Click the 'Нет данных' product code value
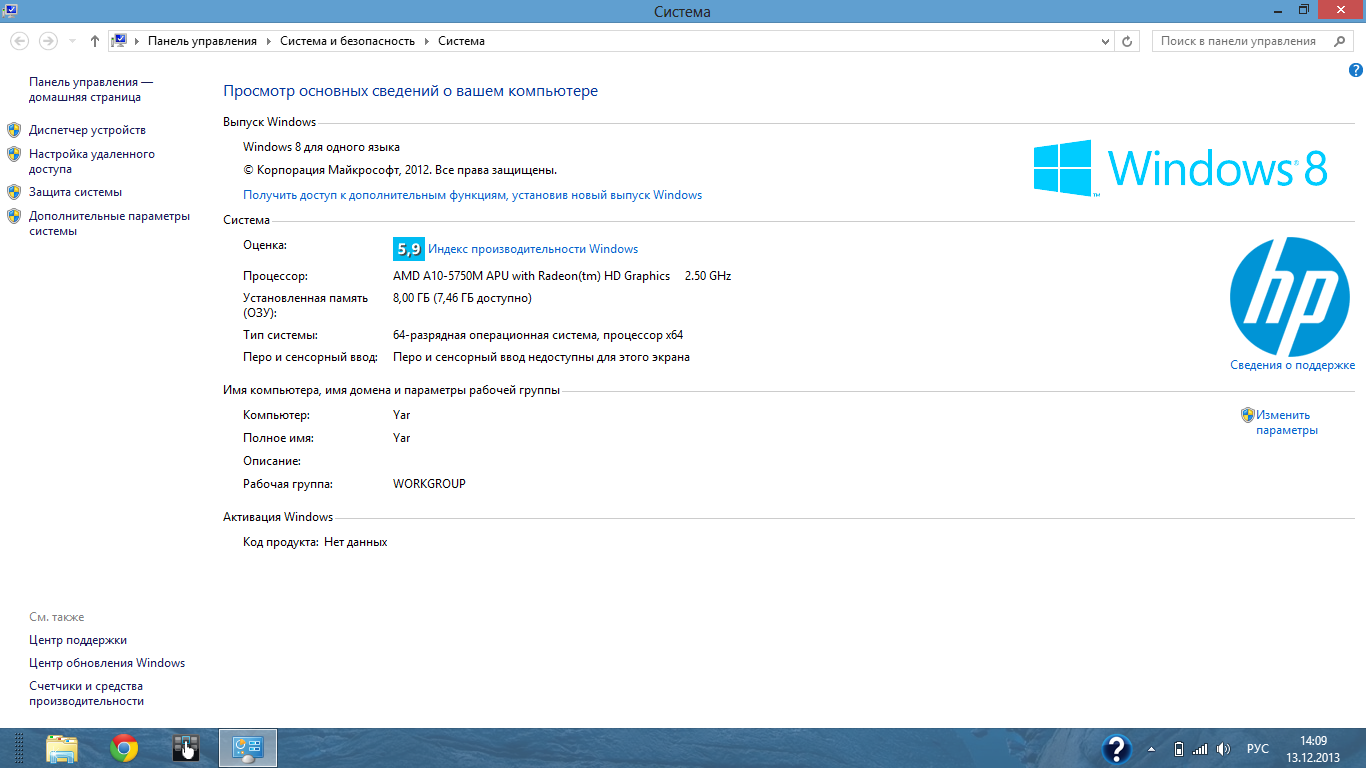This screenshot has width=1366, height=768. coord(355,542)
